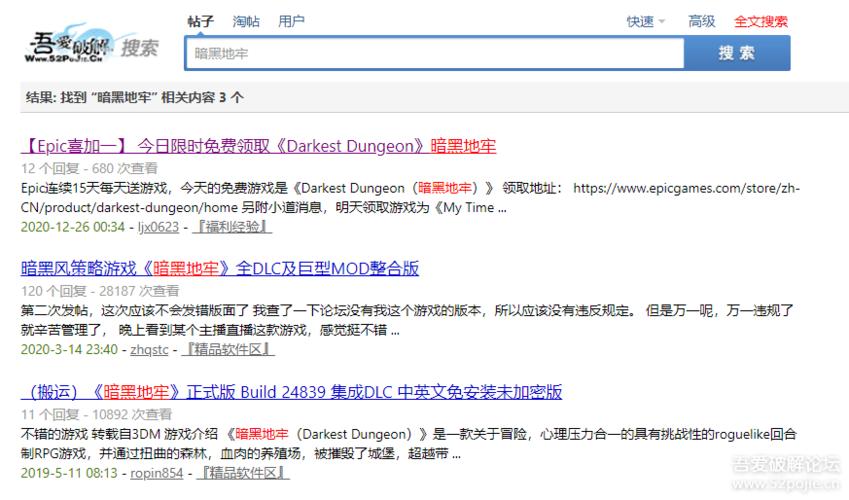
Task: Click the date 2019-5-11 08:13
Action: [69, 473]
